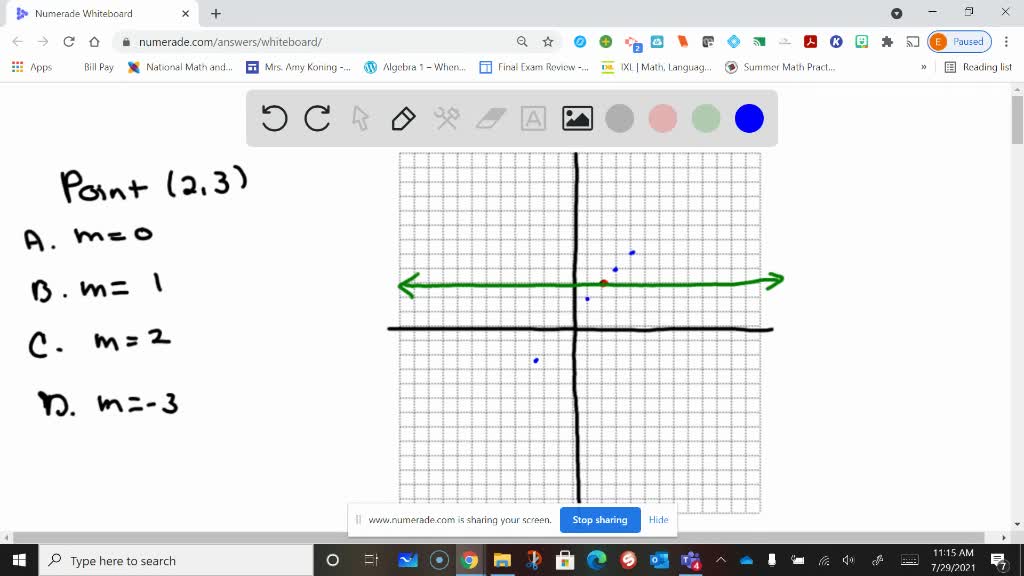
Task: Select the blue color swatch
Action: [748, 118]
